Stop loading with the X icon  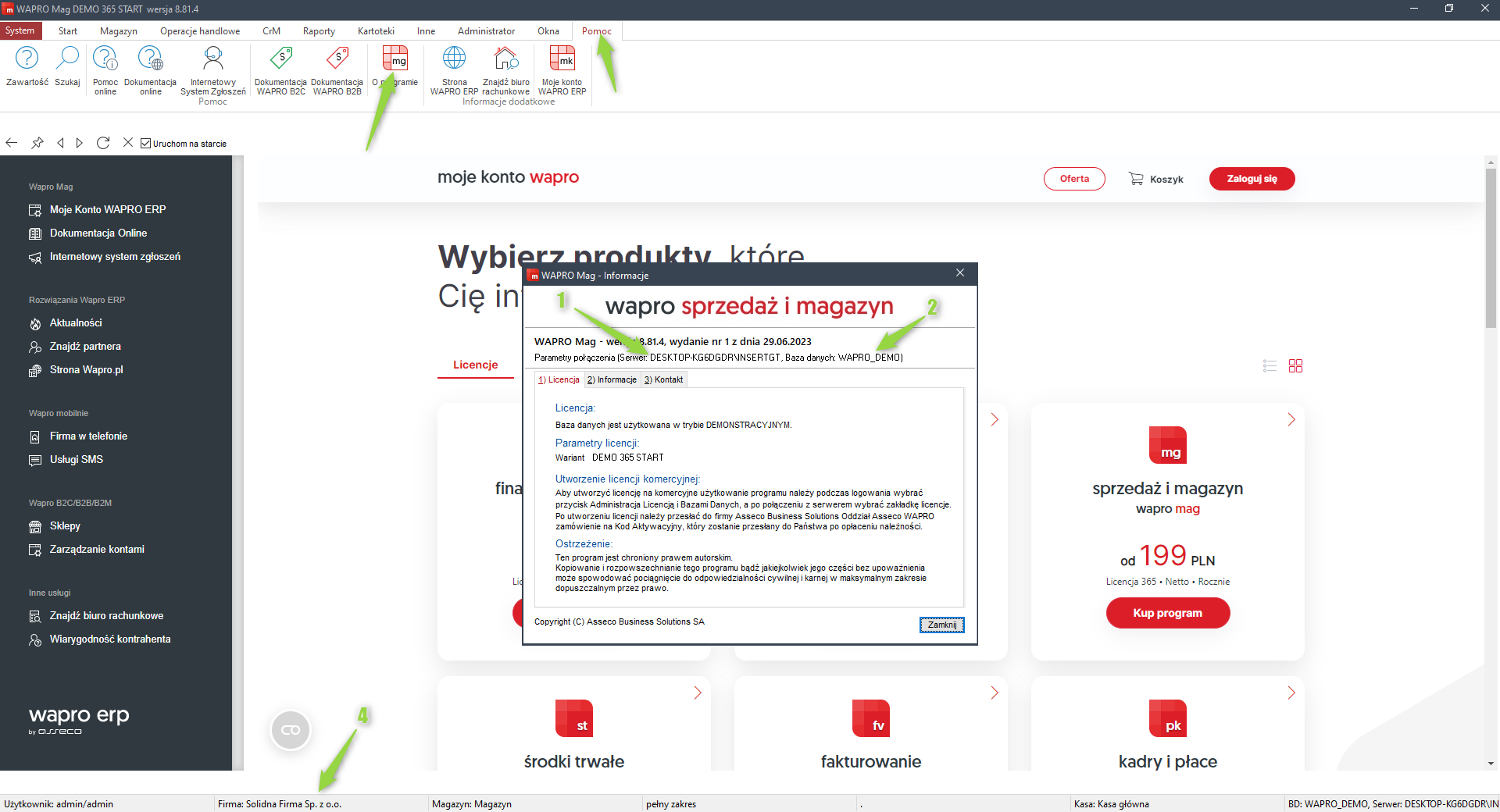(128, 142)
